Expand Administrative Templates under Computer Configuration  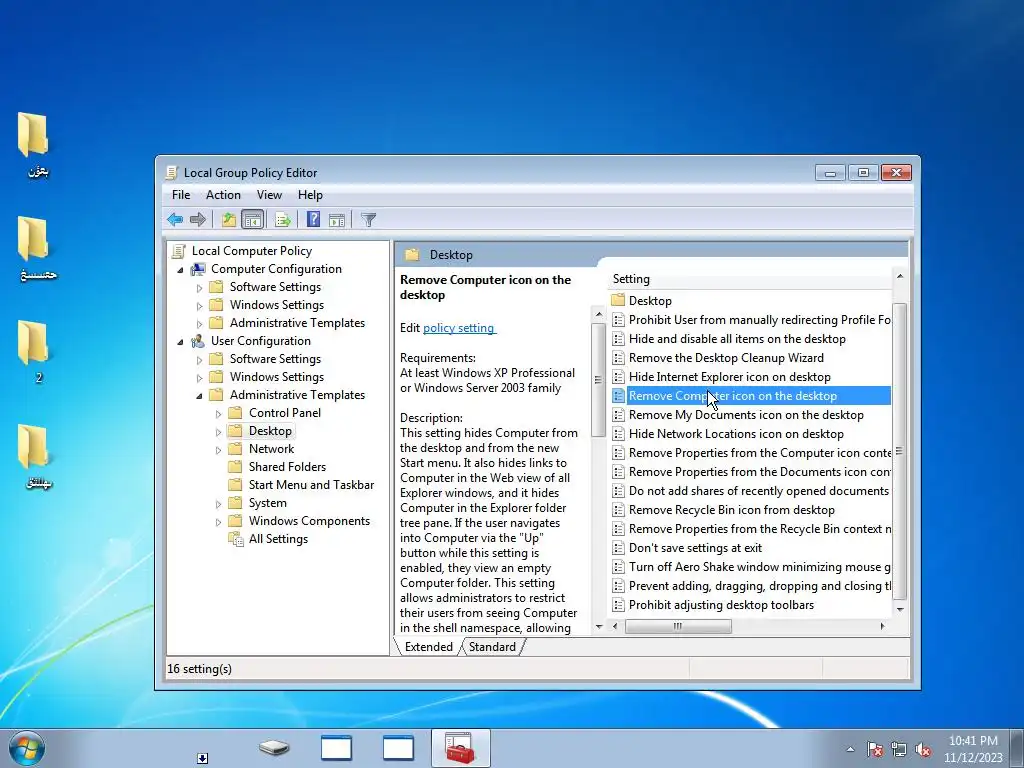(199, 323)
